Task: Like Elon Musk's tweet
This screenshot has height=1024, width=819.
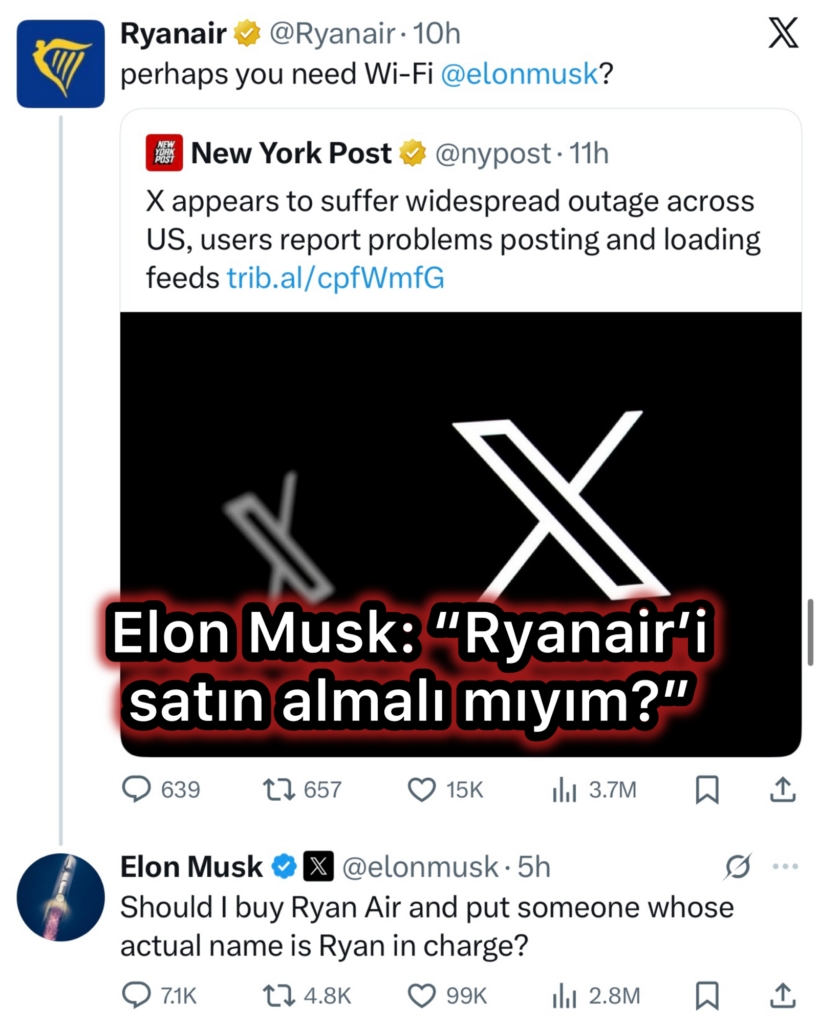Action: pos(421,995)
